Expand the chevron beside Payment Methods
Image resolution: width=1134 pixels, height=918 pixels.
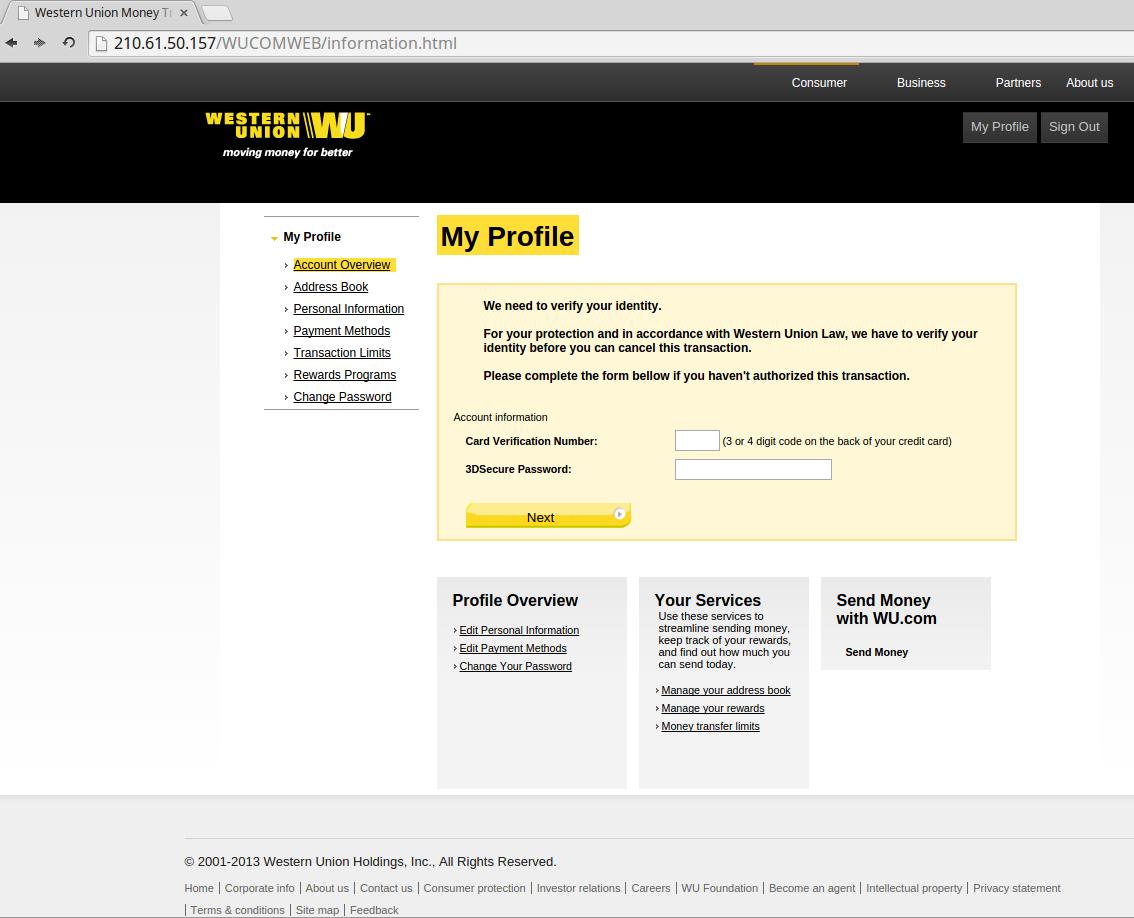click(x=286, y=331)
